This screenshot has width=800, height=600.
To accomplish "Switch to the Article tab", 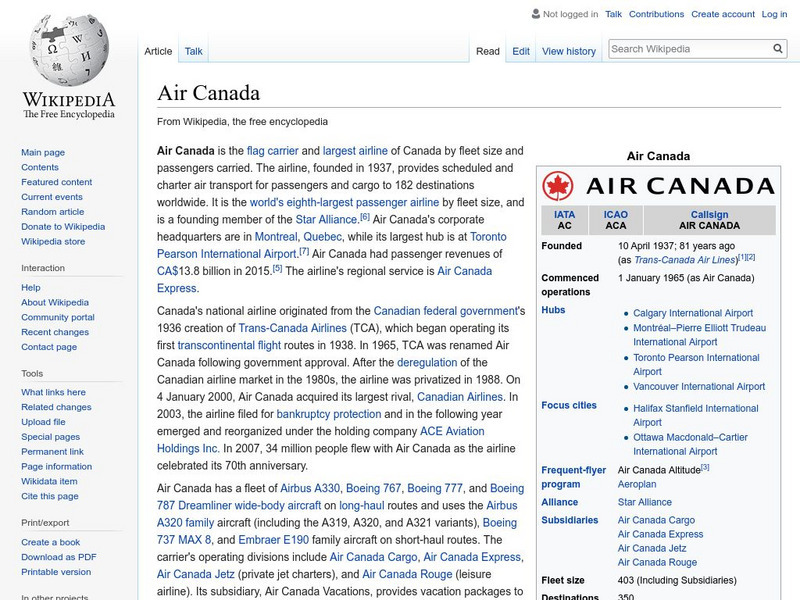I will tap(158, 51).
